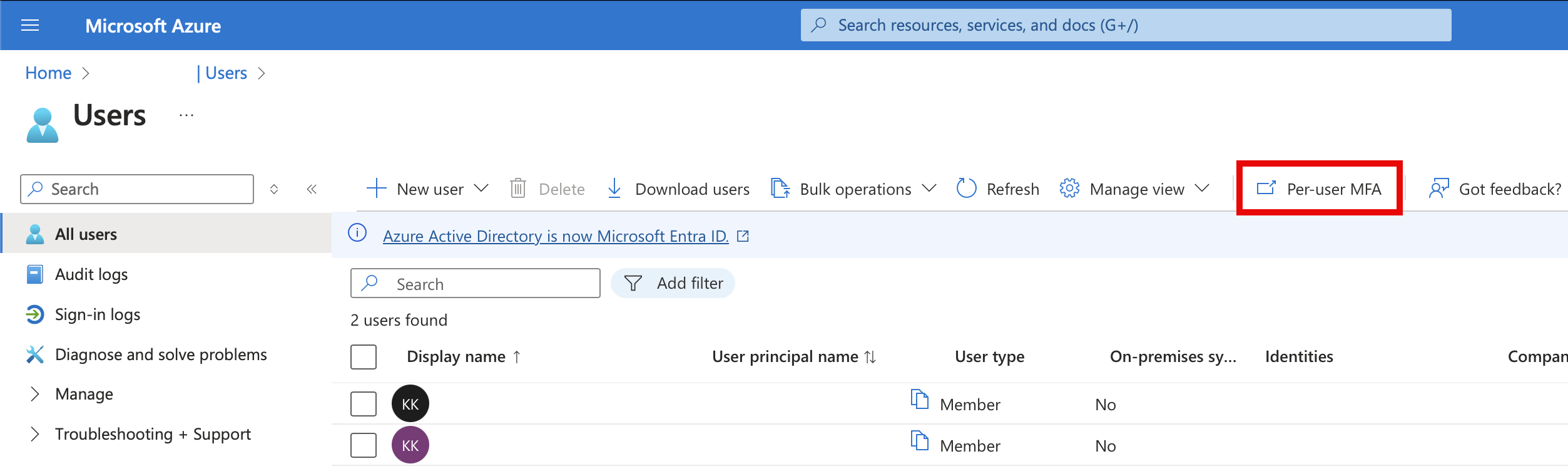Click the Per-user MFA button
The image size is (1568, 476).
(x=1319, y=189)
